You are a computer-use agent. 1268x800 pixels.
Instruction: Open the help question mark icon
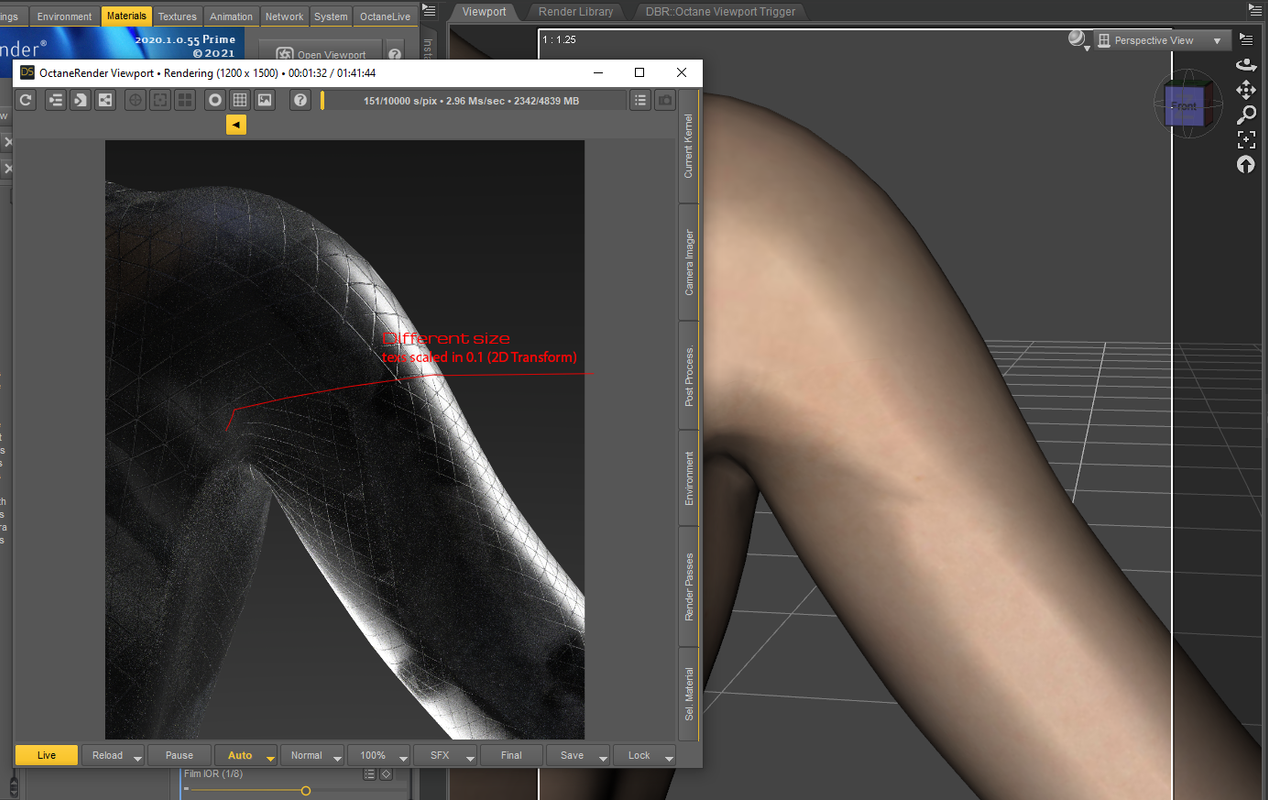pyautogui.click(x=299, y=100)
